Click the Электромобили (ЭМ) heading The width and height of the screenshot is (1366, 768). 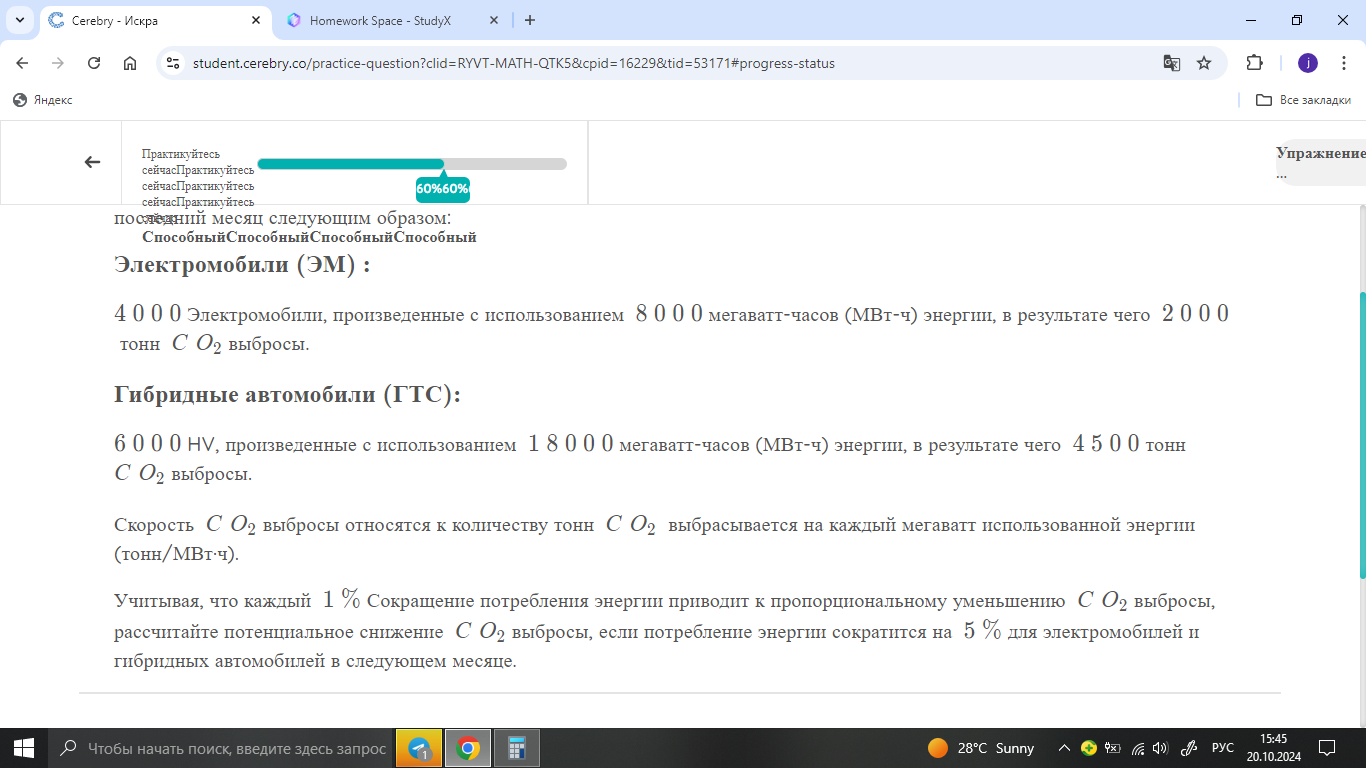tap(242, 265)
